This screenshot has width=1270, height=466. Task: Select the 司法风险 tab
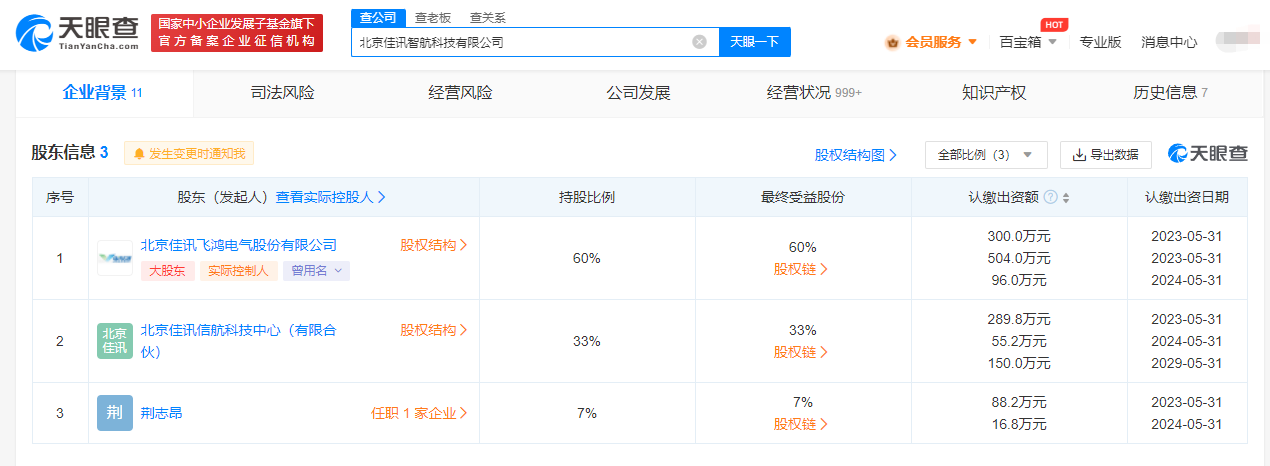point(282,93)
